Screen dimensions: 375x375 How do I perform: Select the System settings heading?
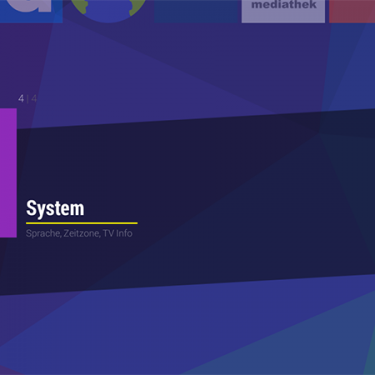tap(55, 208)
